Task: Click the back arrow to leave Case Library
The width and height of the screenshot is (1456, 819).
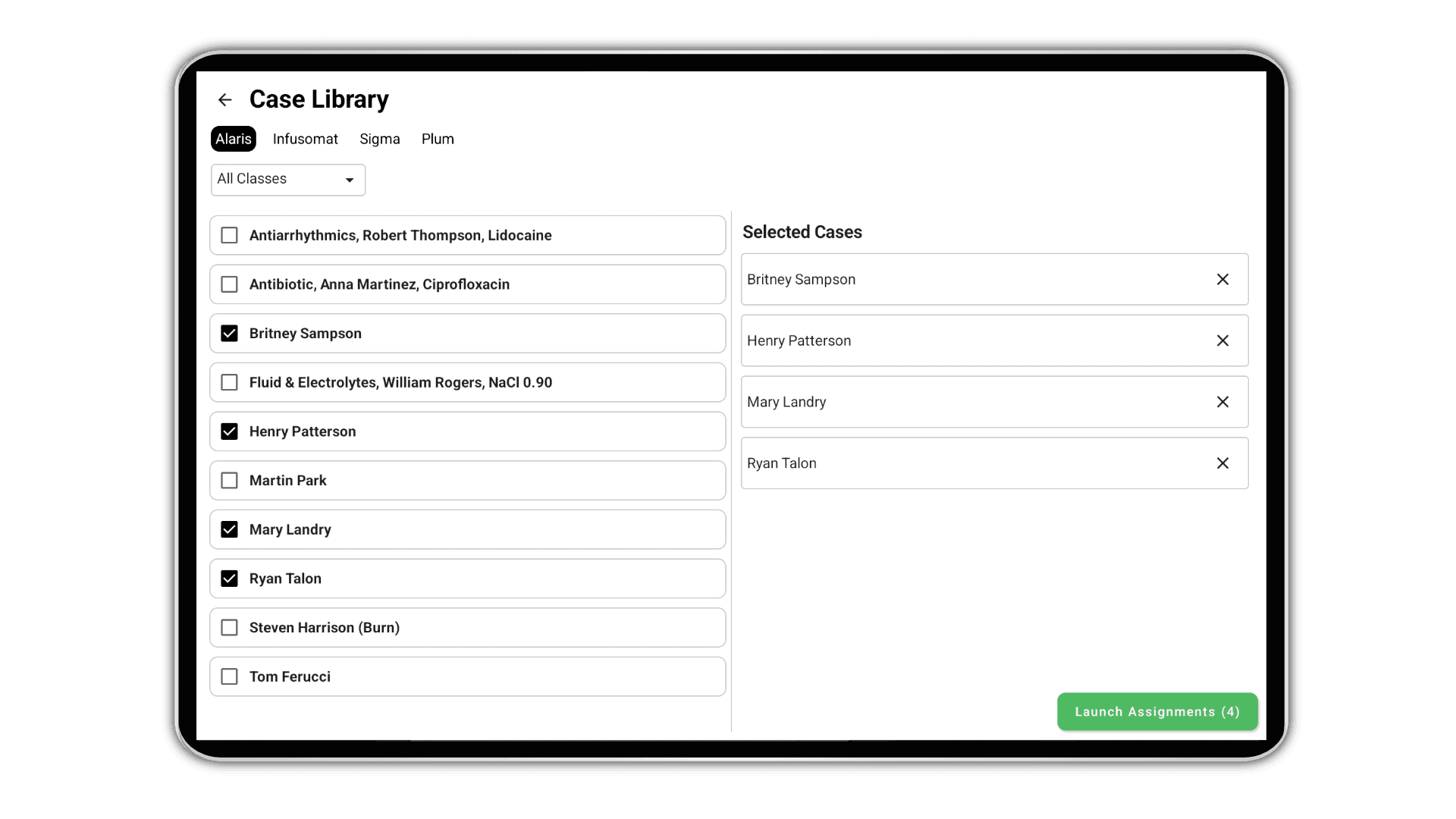Action: 224,99
